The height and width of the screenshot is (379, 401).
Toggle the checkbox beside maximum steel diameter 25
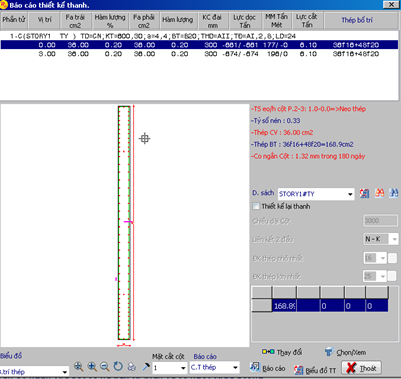tap(393, 276)
